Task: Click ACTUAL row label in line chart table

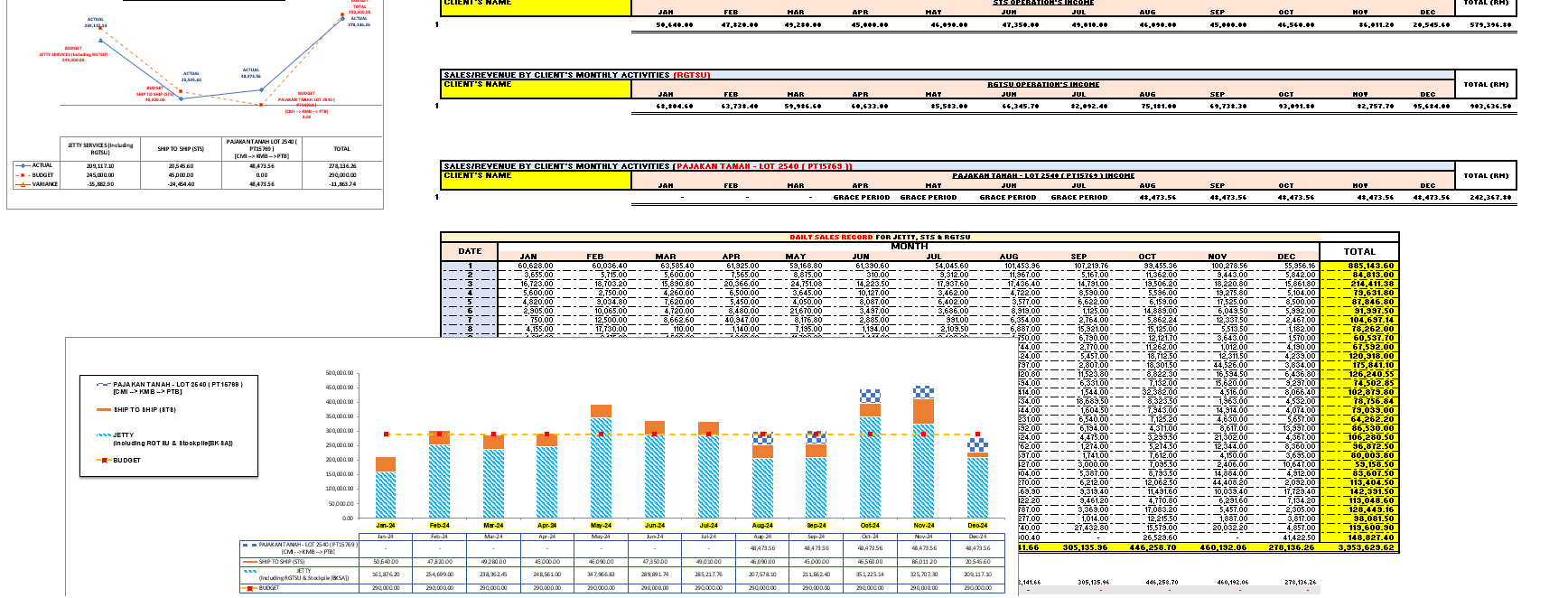Action: [x=42, y=165]
